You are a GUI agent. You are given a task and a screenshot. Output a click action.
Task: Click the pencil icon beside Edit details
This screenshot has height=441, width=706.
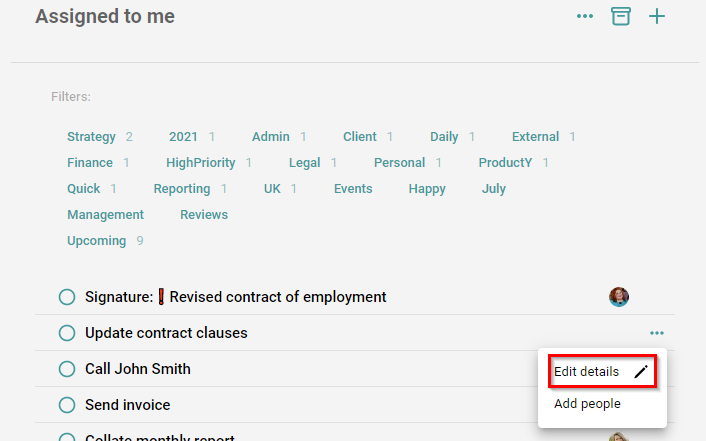coord(641,372)
